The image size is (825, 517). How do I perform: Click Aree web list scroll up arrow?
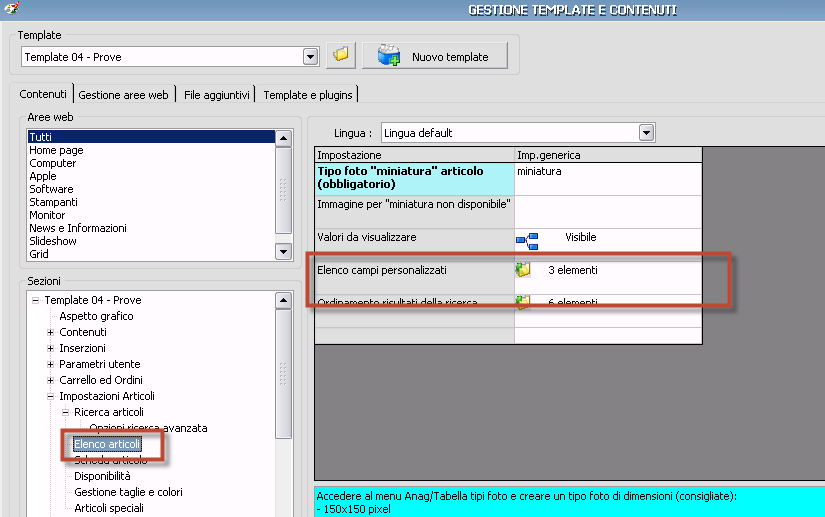pyautogui.click(x=284, y=138)
